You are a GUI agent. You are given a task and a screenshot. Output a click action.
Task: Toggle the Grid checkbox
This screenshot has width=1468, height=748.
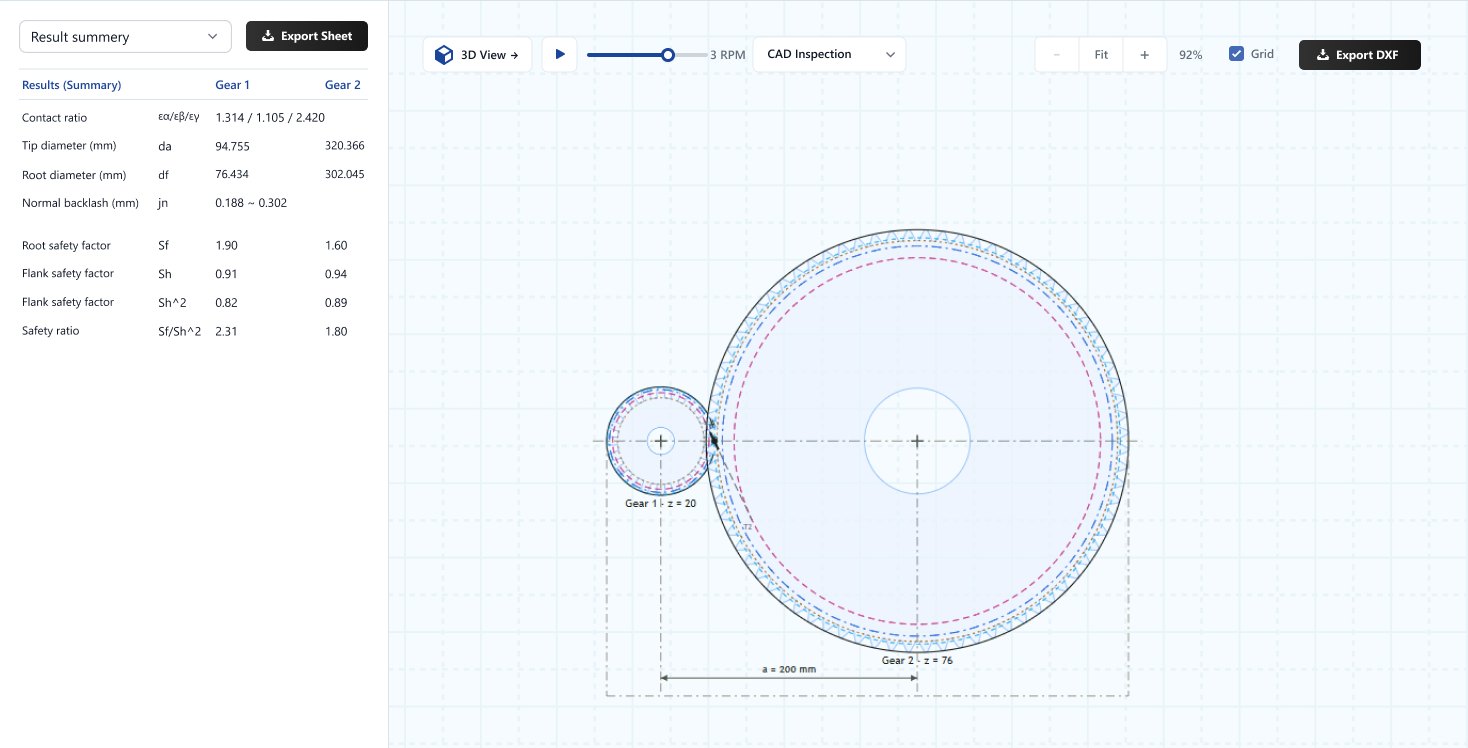click(x=1237, y=54)
